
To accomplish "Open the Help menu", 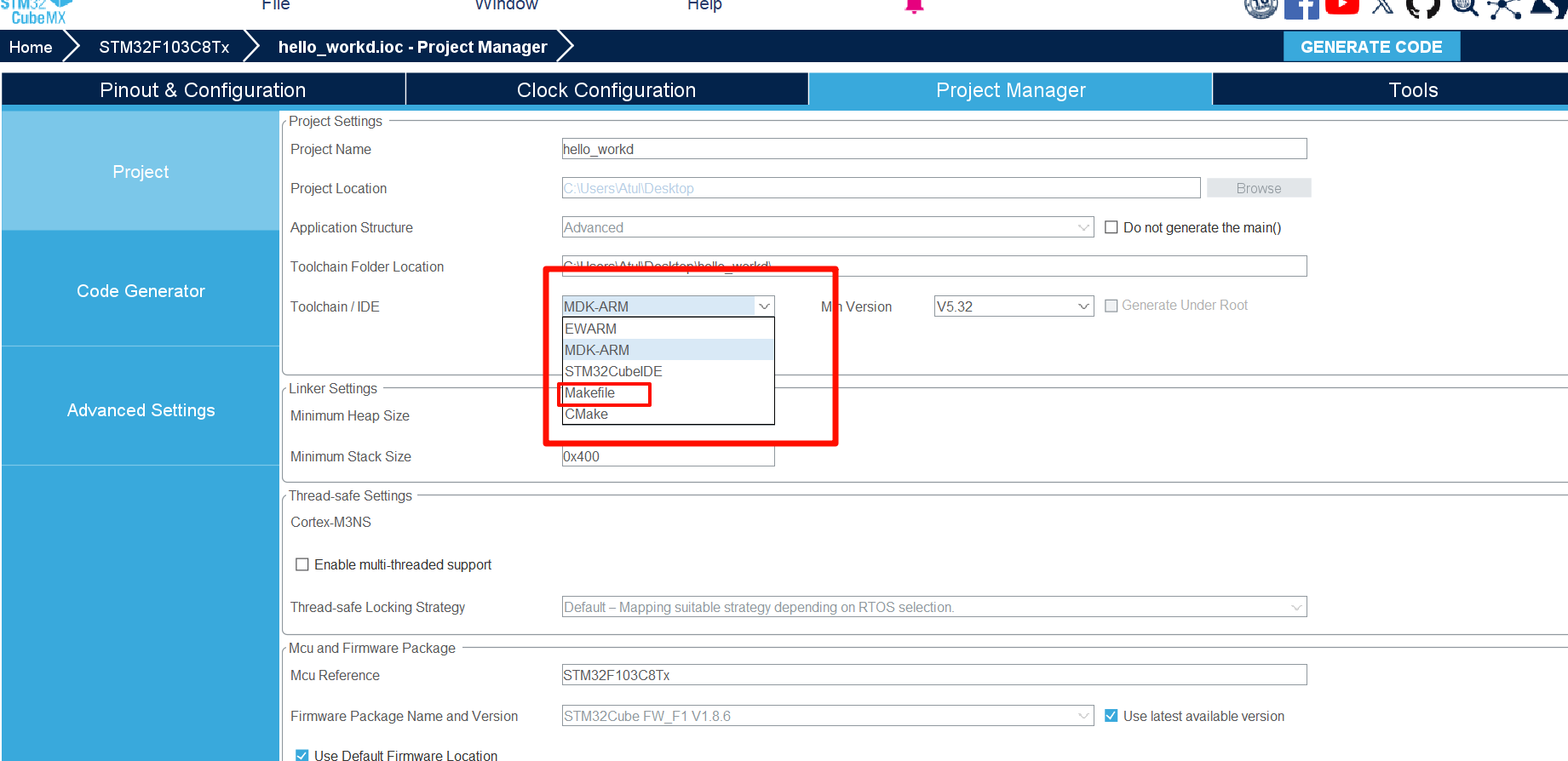I will point(704,5).
